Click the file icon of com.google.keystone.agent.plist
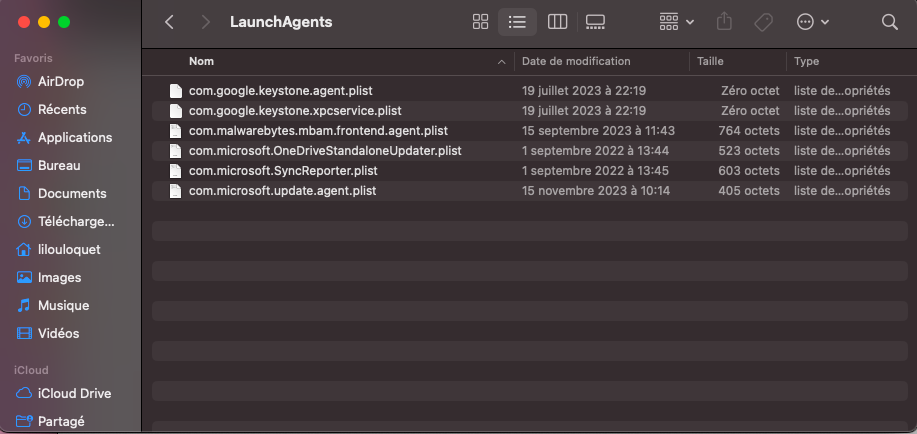This screenshot has height=434, width=917. [x=175, y=91]
